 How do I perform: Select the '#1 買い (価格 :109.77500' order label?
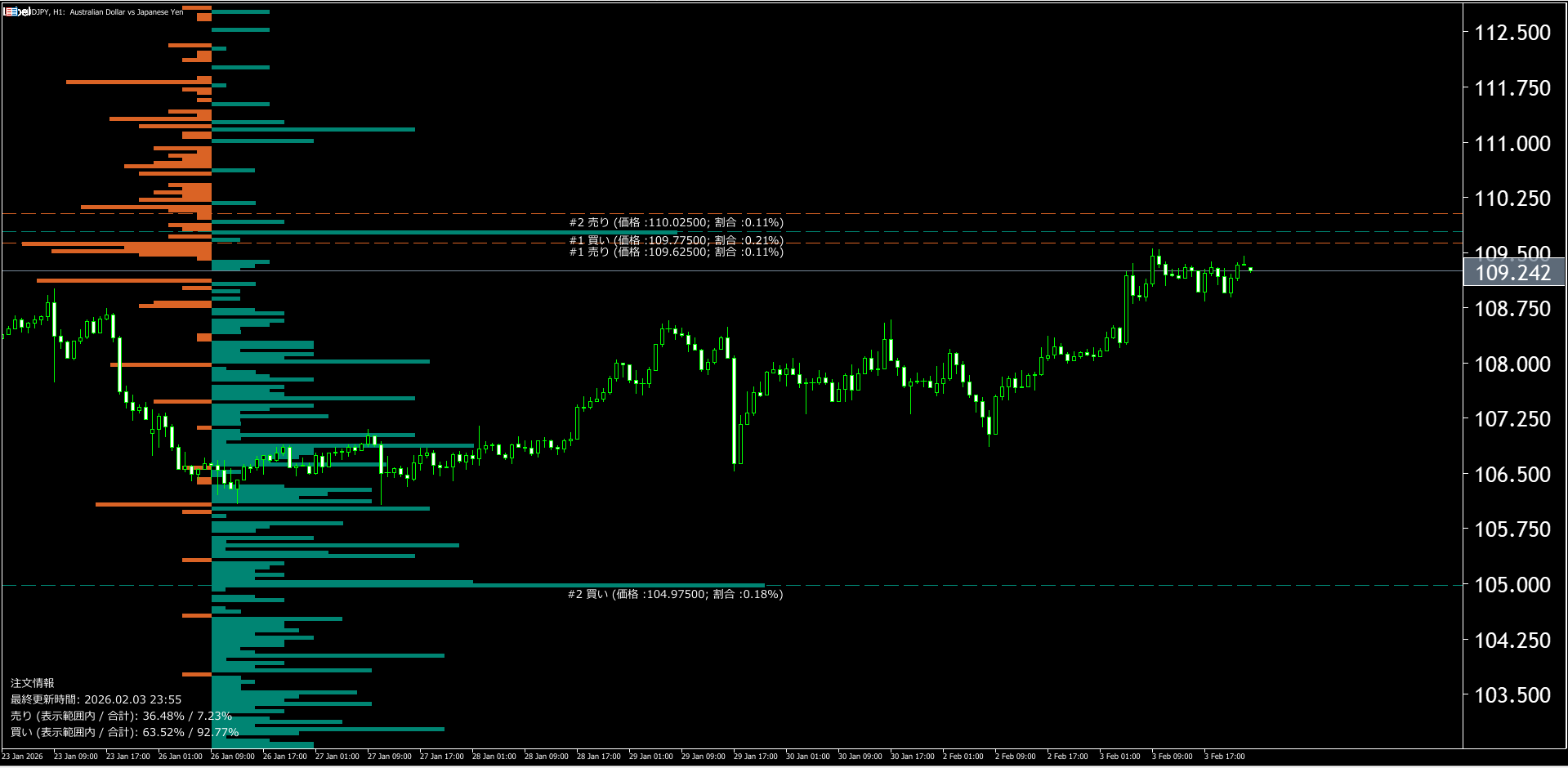coord(676,240)
